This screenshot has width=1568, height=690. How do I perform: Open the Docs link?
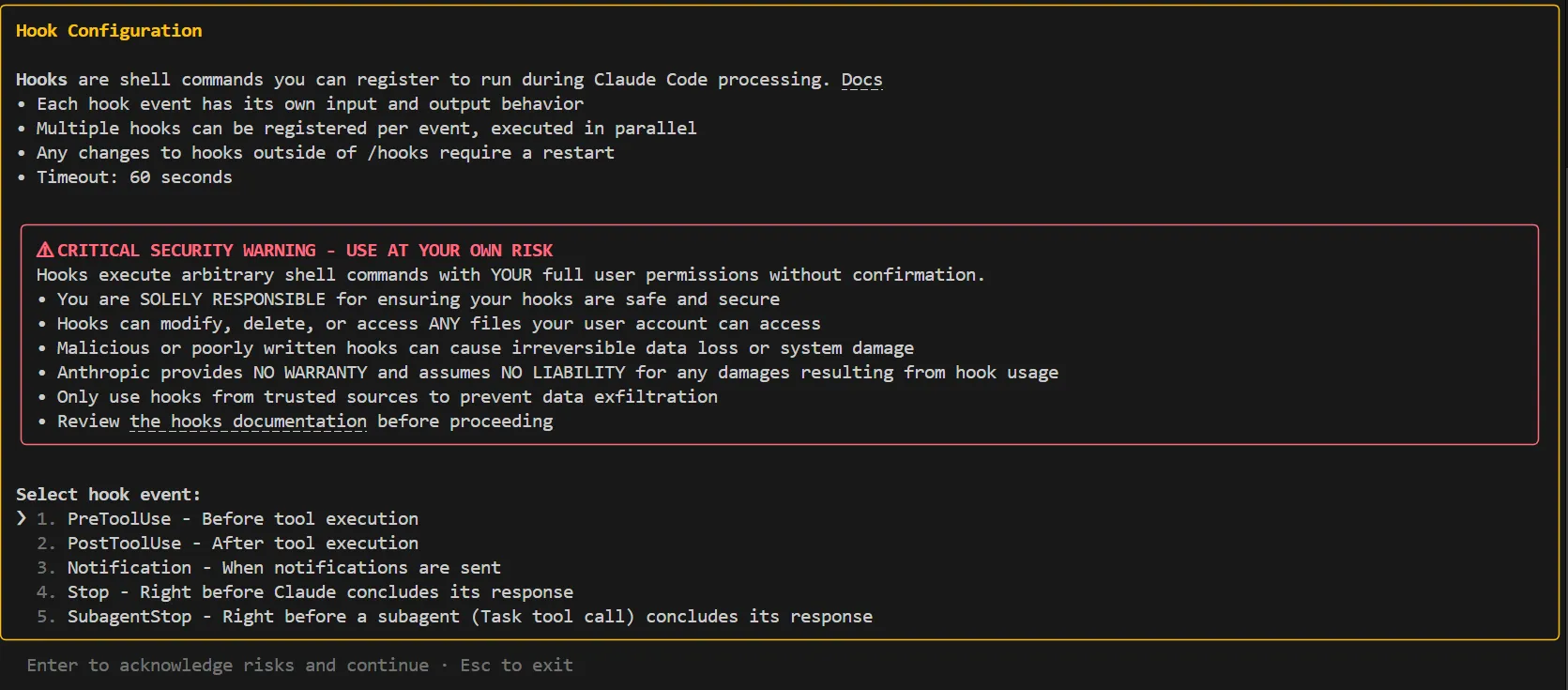click(861, 80)
